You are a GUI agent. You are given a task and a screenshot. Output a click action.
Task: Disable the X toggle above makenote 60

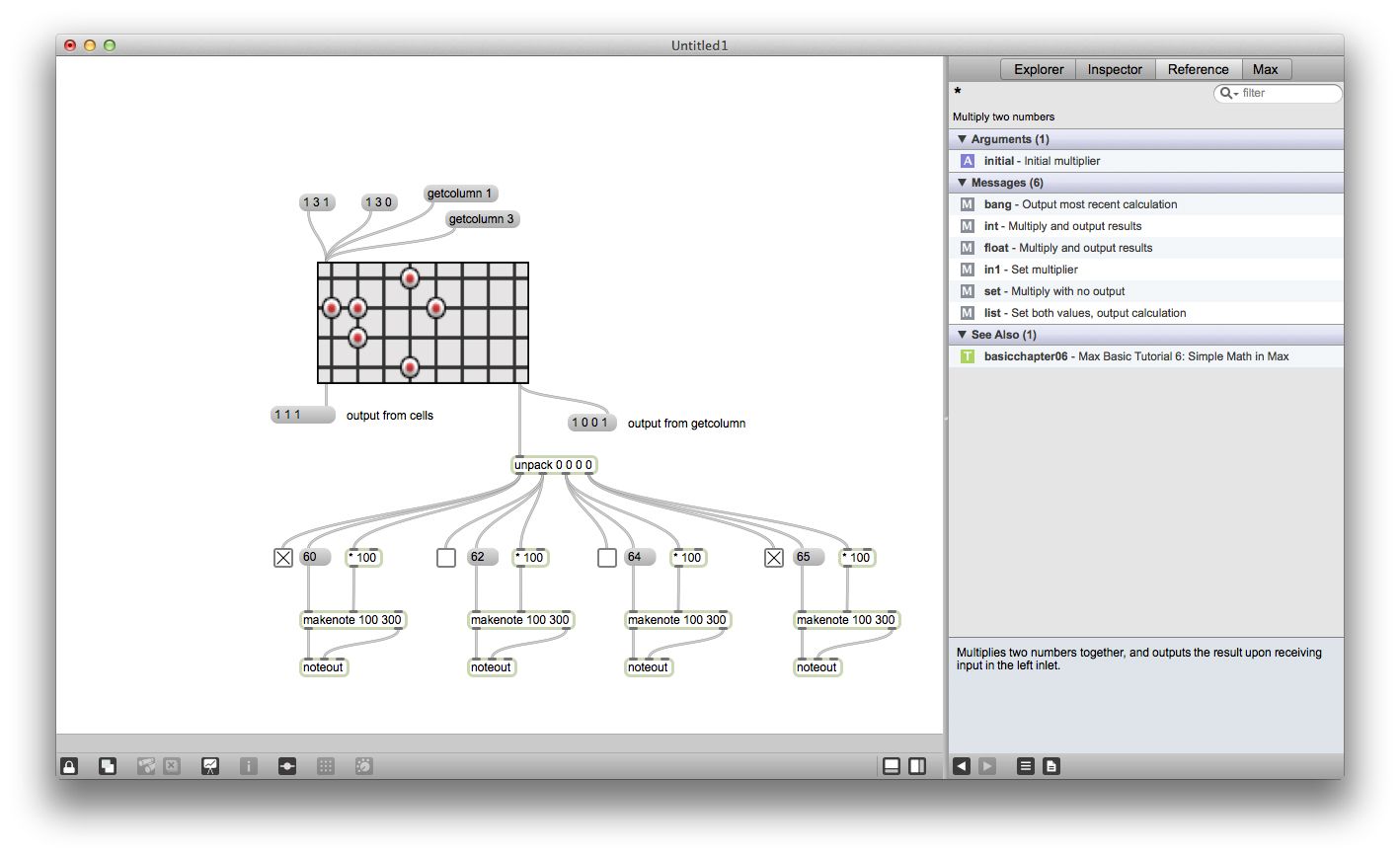pos(282,557)
